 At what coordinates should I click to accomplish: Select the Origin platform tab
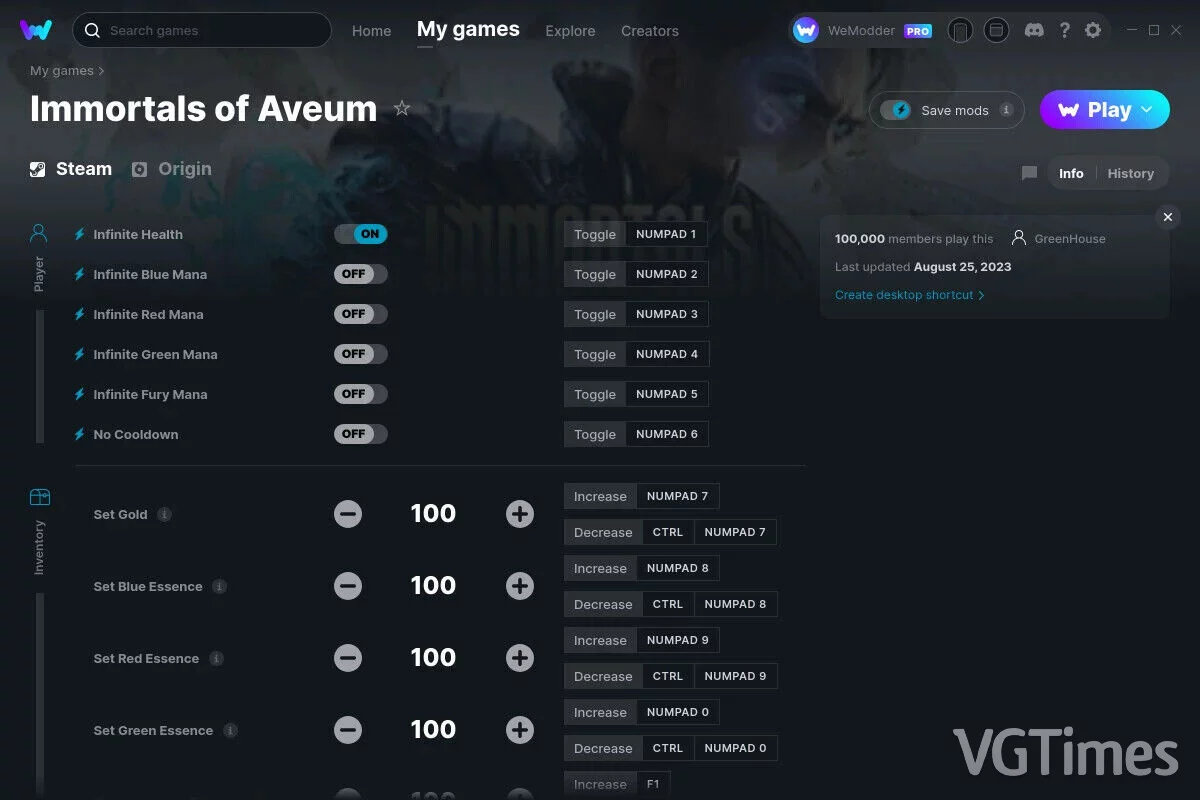tap(172, 169)
